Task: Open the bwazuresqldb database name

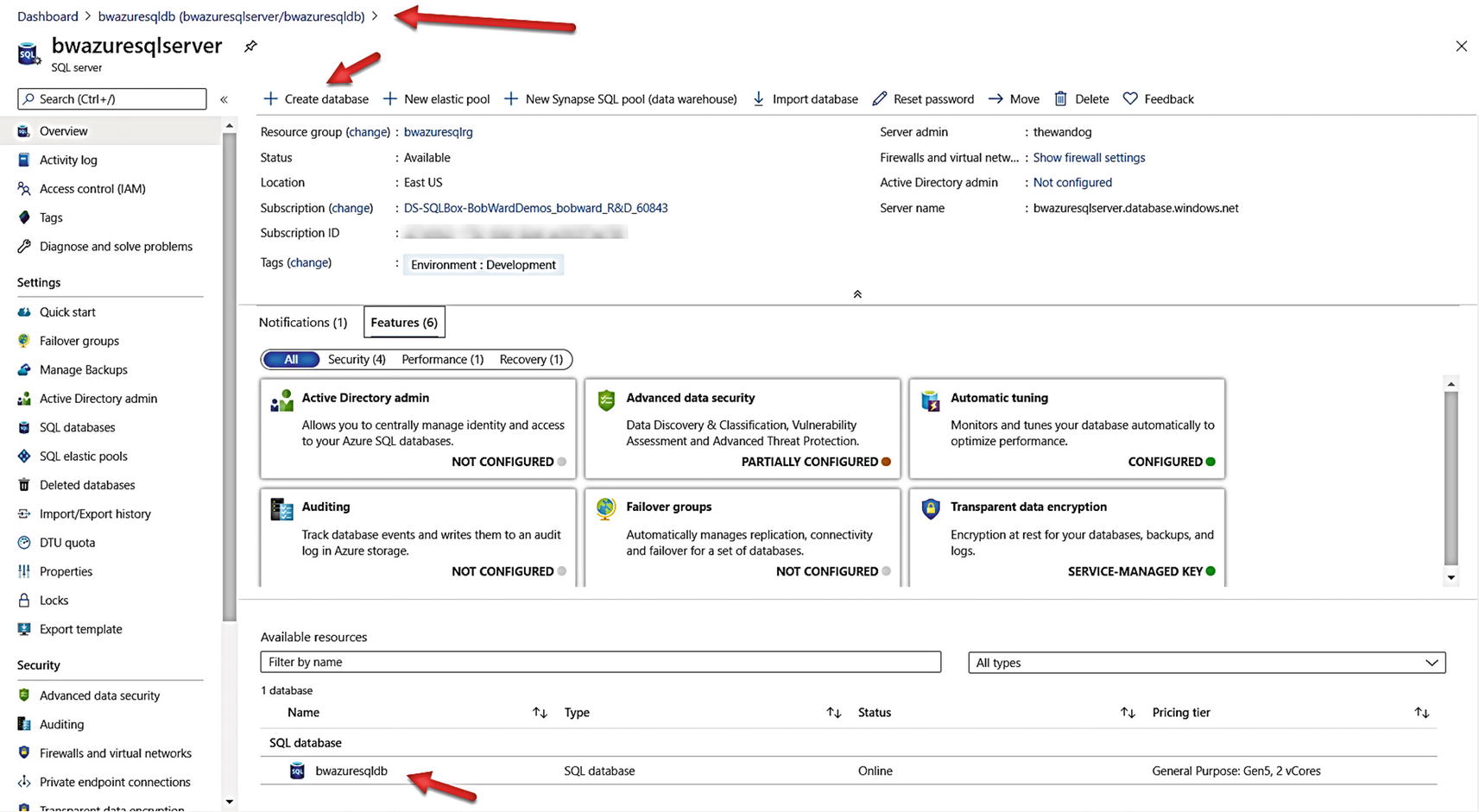Action: click(x=351, y=771)
